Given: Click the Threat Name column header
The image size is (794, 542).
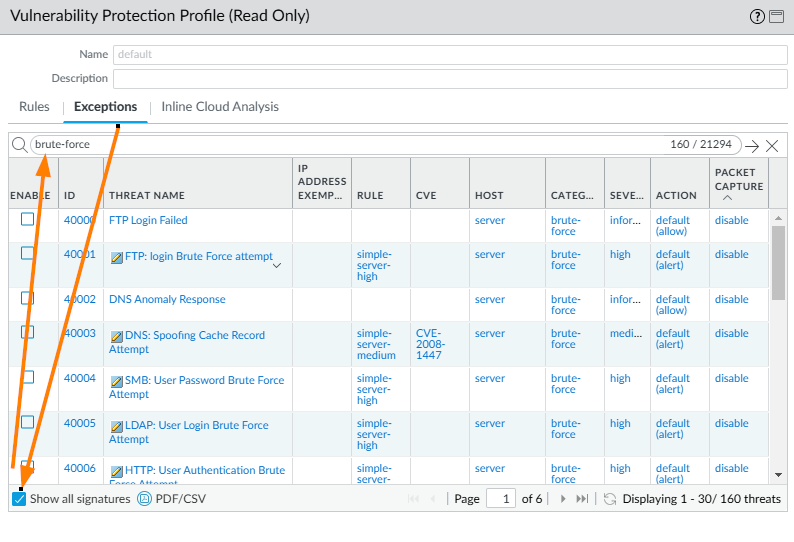Looking at the screenshot, I should [x=147, y=196].
